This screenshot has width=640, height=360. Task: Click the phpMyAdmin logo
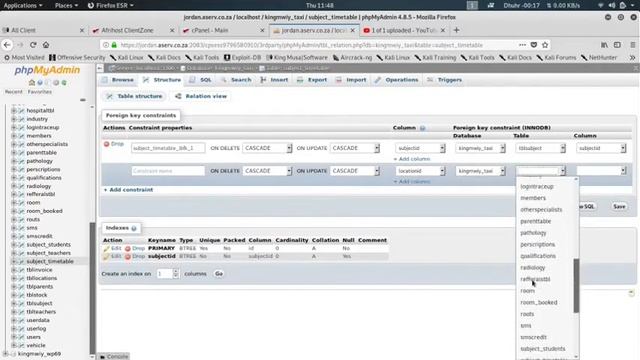[x=47, y=70]
